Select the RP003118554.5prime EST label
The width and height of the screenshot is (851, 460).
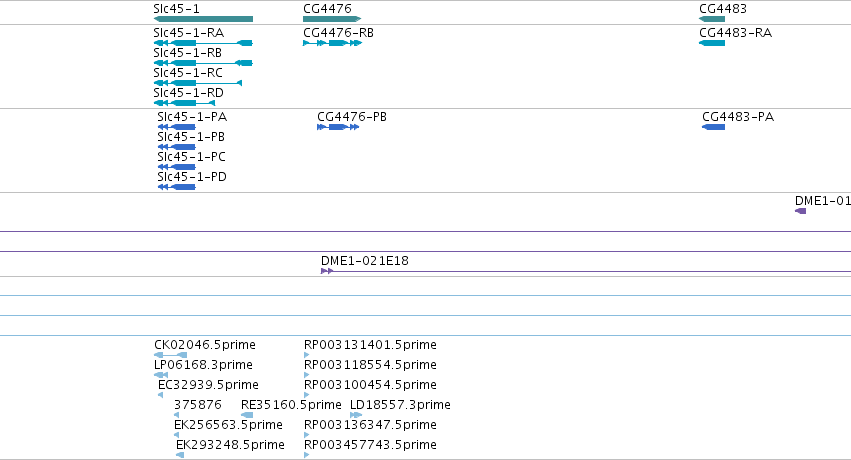pyautogui.click(x=370, y=365)
